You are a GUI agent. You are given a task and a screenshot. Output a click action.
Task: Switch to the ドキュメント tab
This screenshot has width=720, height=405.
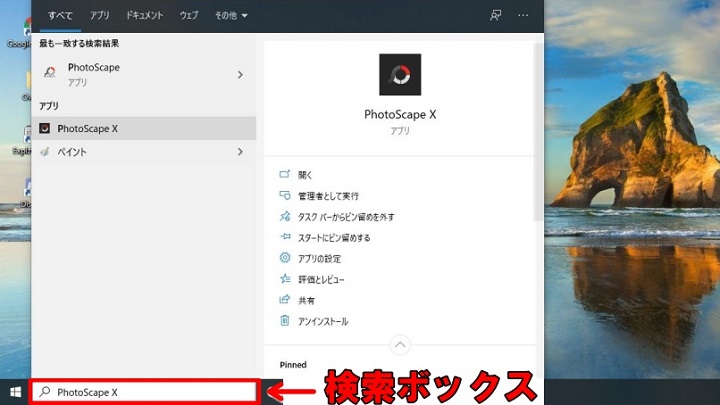pos(145,16)
